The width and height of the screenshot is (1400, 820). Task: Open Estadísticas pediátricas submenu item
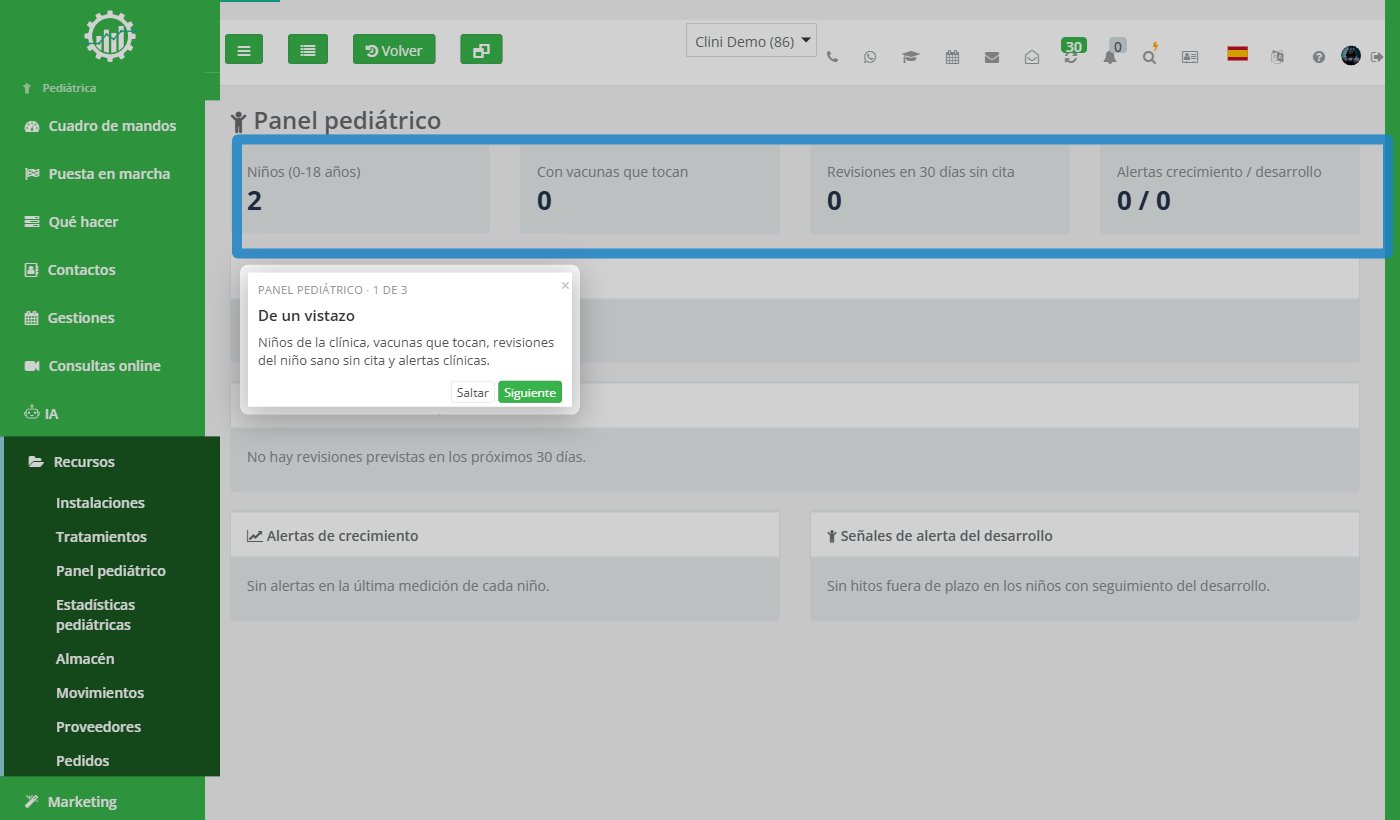point(95,615)
